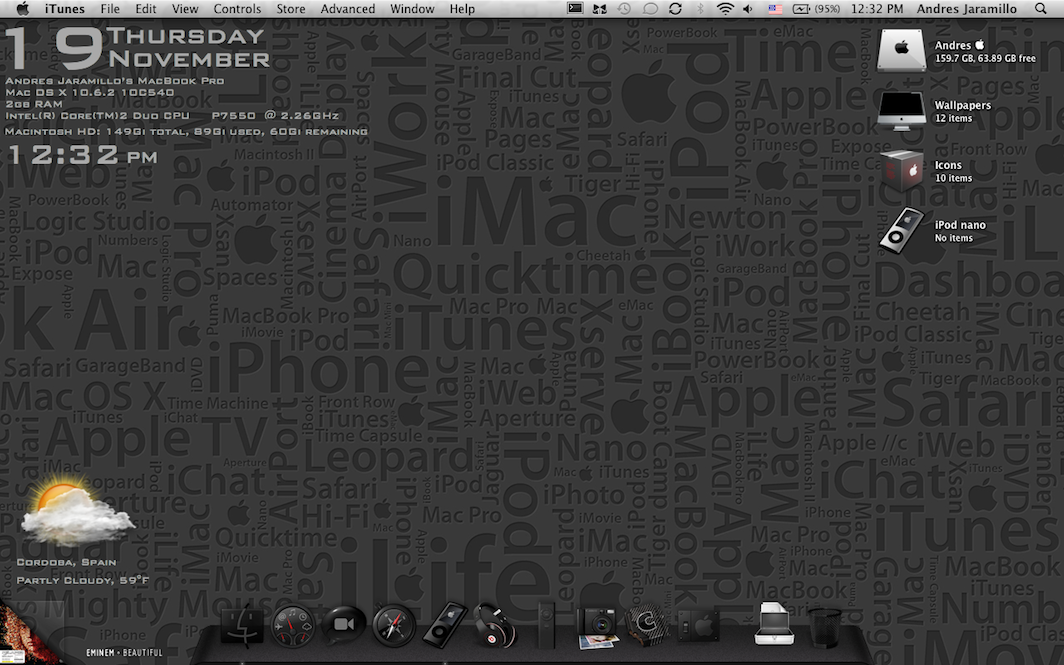Open Spotlight search magnifier
The image size is (1064, 665).
coord(1040,9)
